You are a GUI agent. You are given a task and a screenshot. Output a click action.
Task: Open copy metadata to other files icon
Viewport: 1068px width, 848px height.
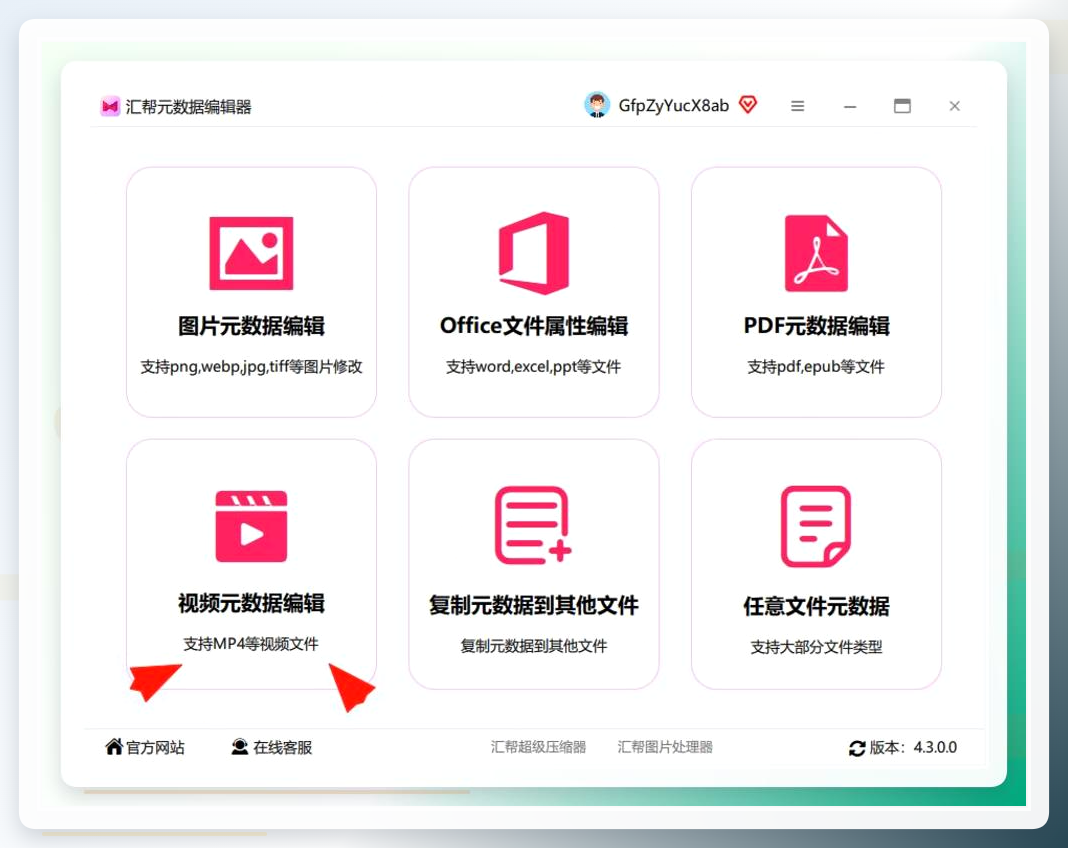tap(533, 525)
